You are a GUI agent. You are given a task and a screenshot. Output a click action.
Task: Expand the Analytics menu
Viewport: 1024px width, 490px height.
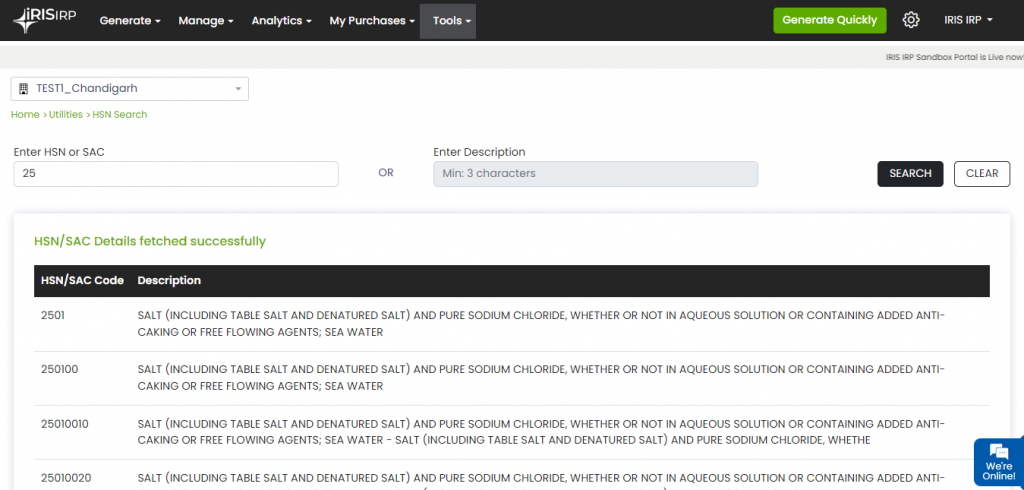pyautogui.click(x=281, y=21)
